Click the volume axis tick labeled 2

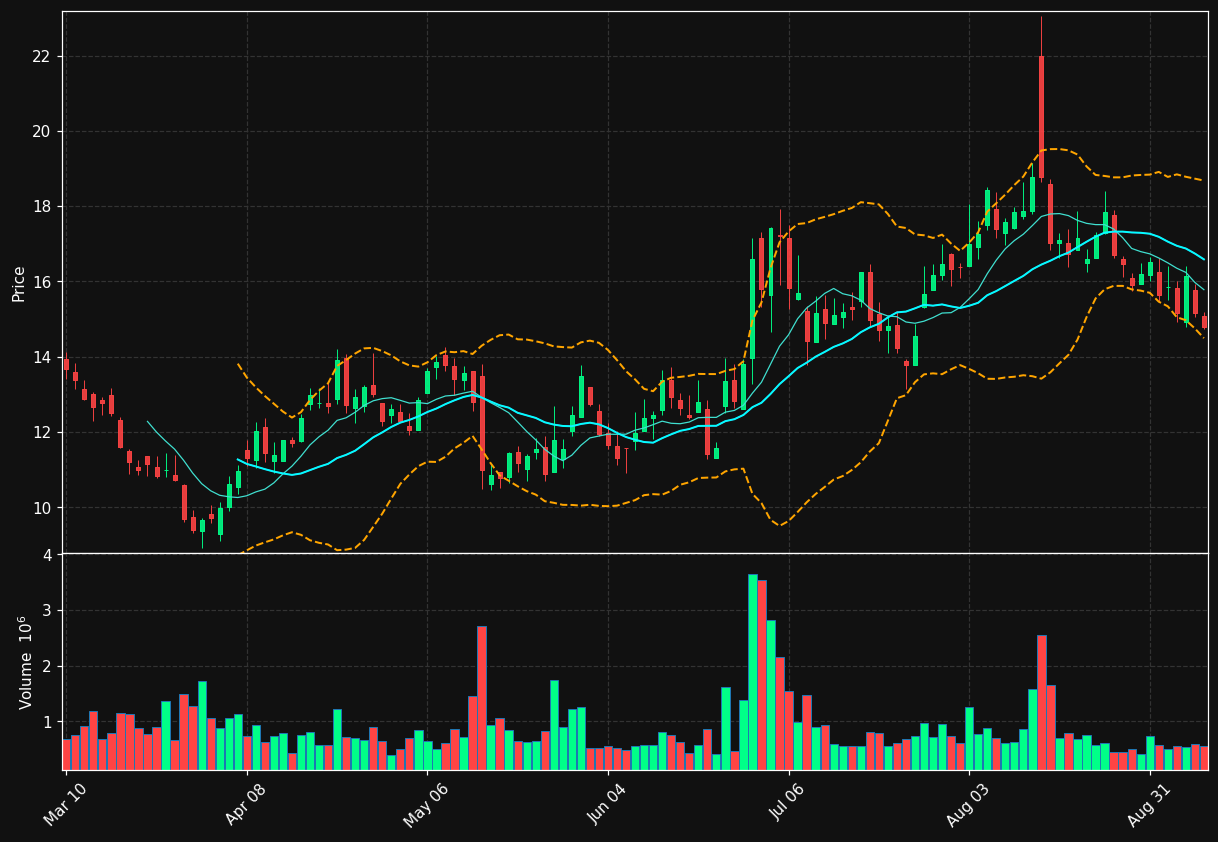pyautogui.click(x=46, y=666)
